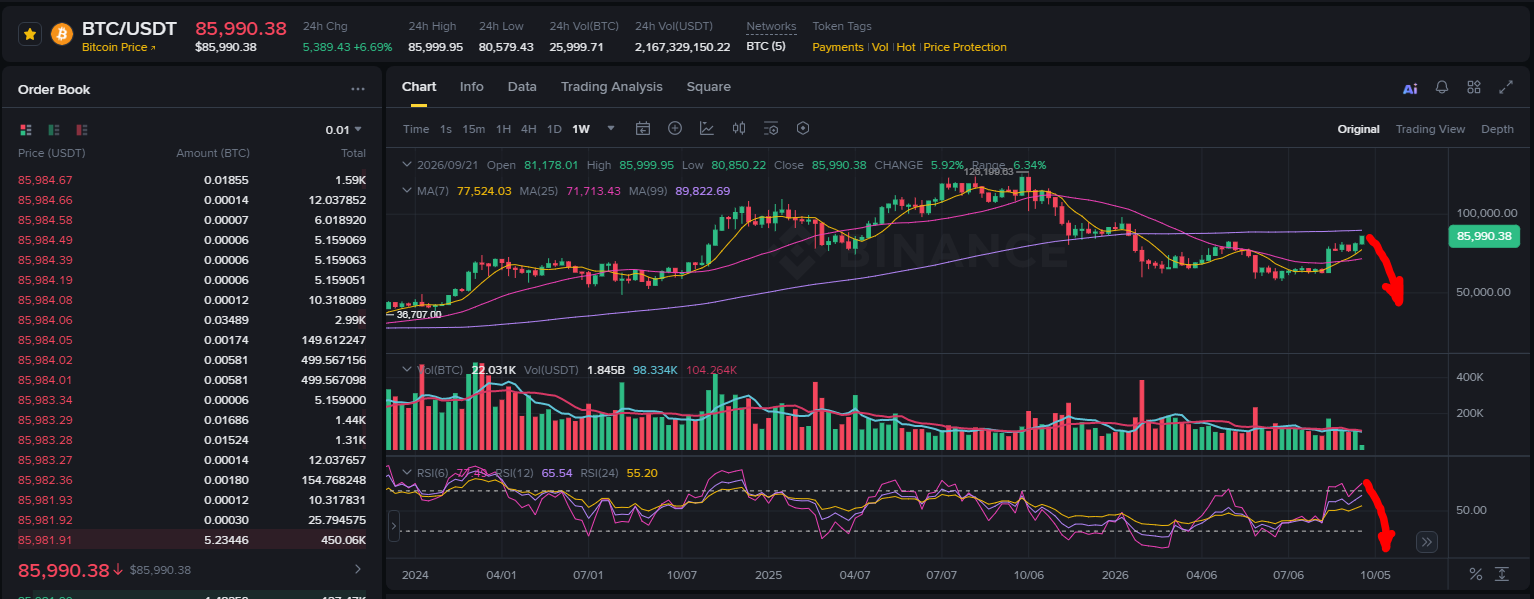The image size is (1534, 599).
Task: Select the 1s interval
Action: click(446, 129)
